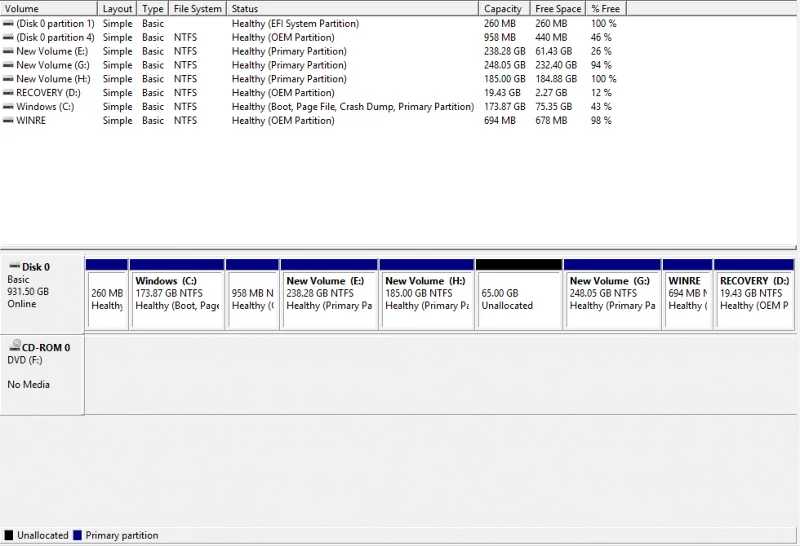Click the Disk 0 drive icon
The image size is (800, 546).
[x=15, y=266]
